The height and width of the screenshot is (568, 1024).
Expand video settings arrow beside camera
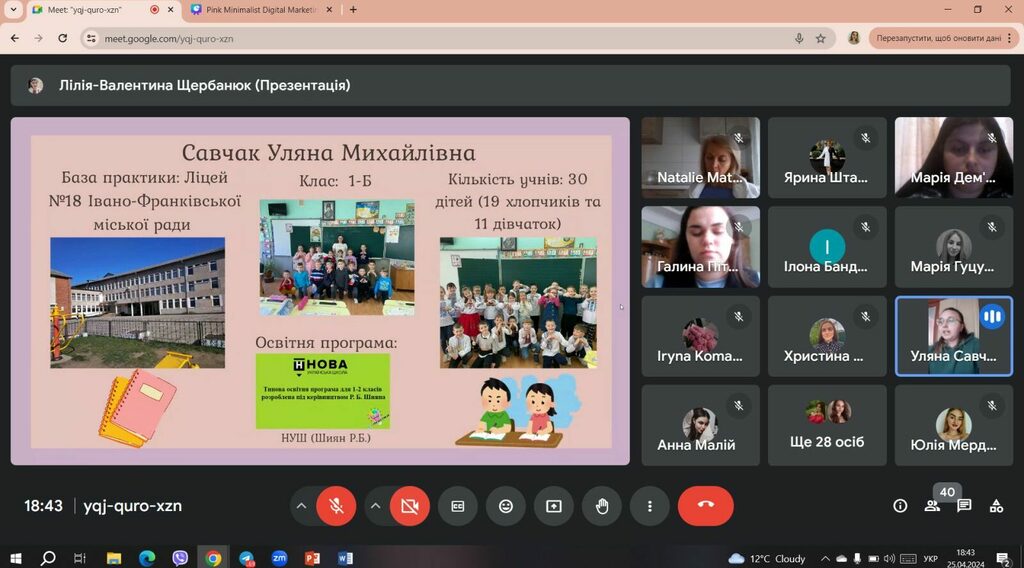click(376, 506)
